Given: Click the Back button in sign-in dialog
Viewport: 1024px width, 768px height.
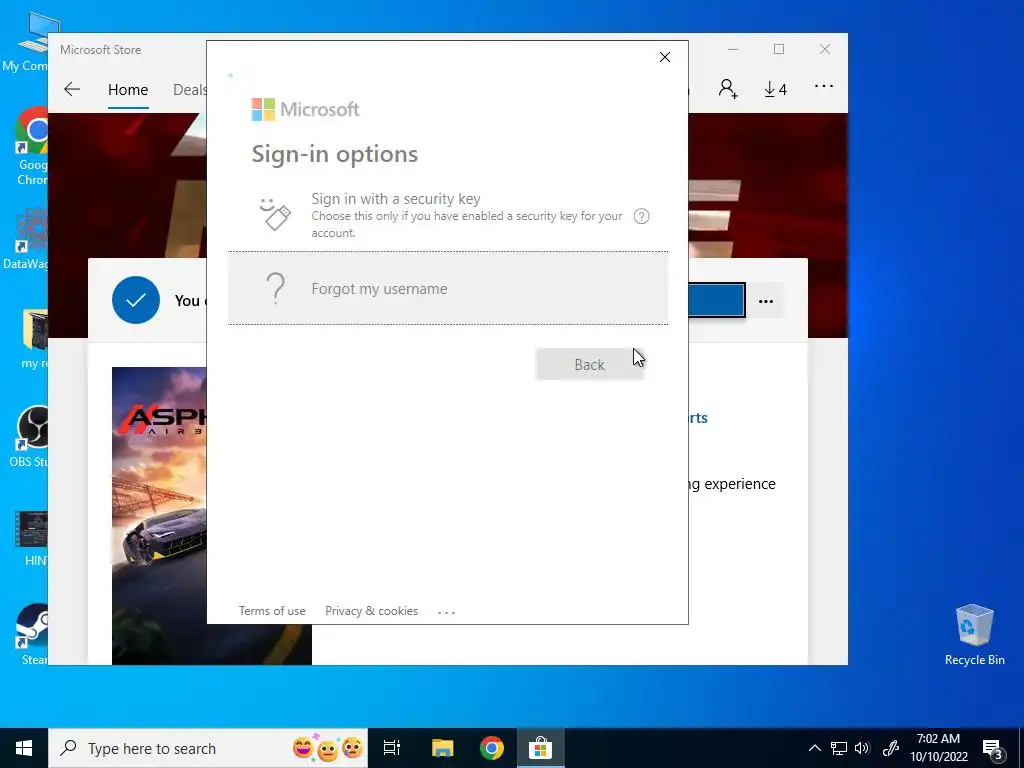Looking at the screenshot, I should click(x=590, y=364).
